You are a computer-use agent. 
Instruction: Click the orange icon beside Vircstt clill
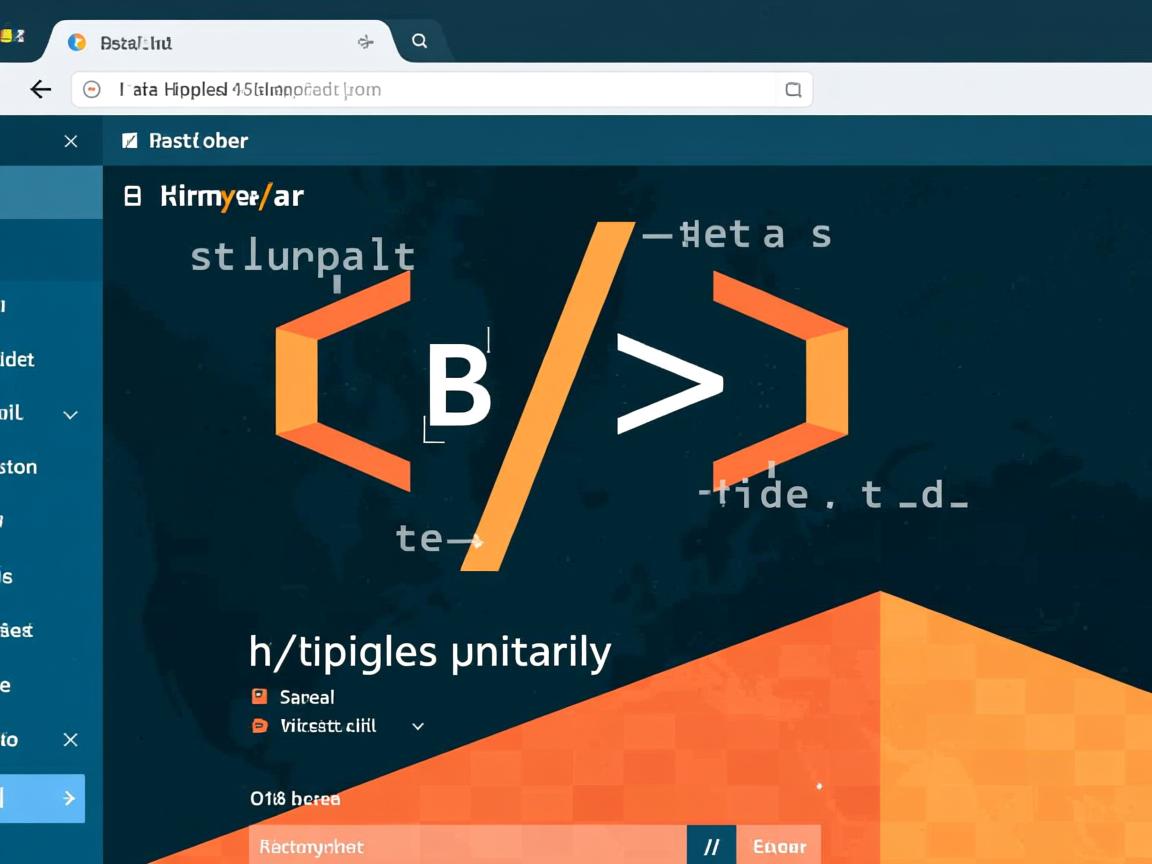click(260, 726)
